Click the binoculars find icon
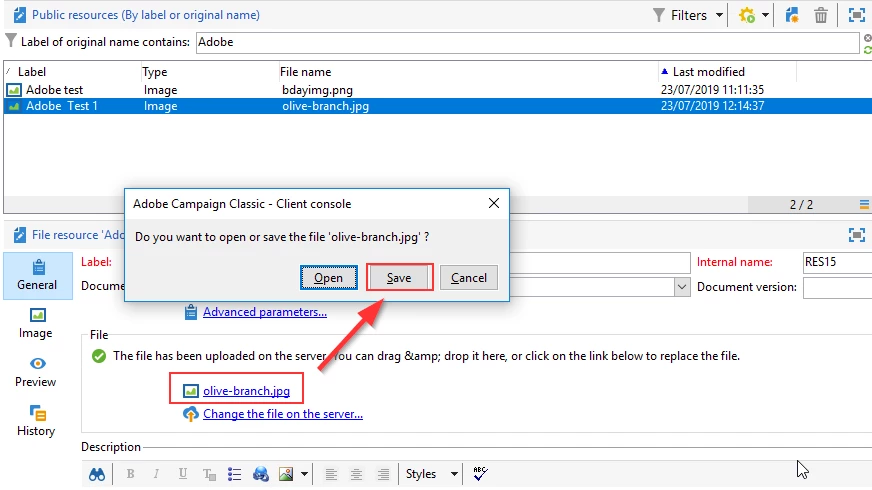 (x=97, y=474)
